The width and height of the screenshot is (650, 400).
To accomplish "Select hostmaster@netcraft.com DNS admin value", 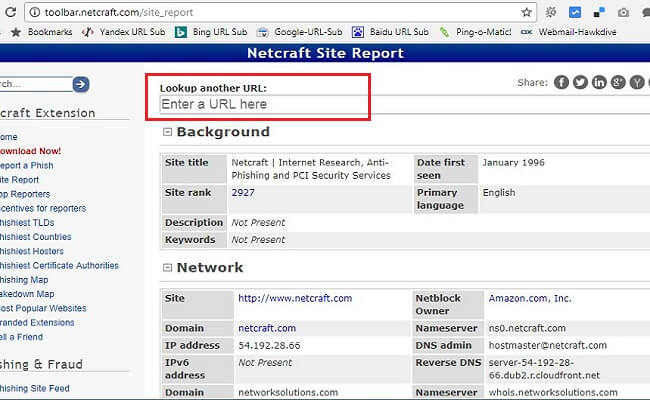I will pos(548,345).
